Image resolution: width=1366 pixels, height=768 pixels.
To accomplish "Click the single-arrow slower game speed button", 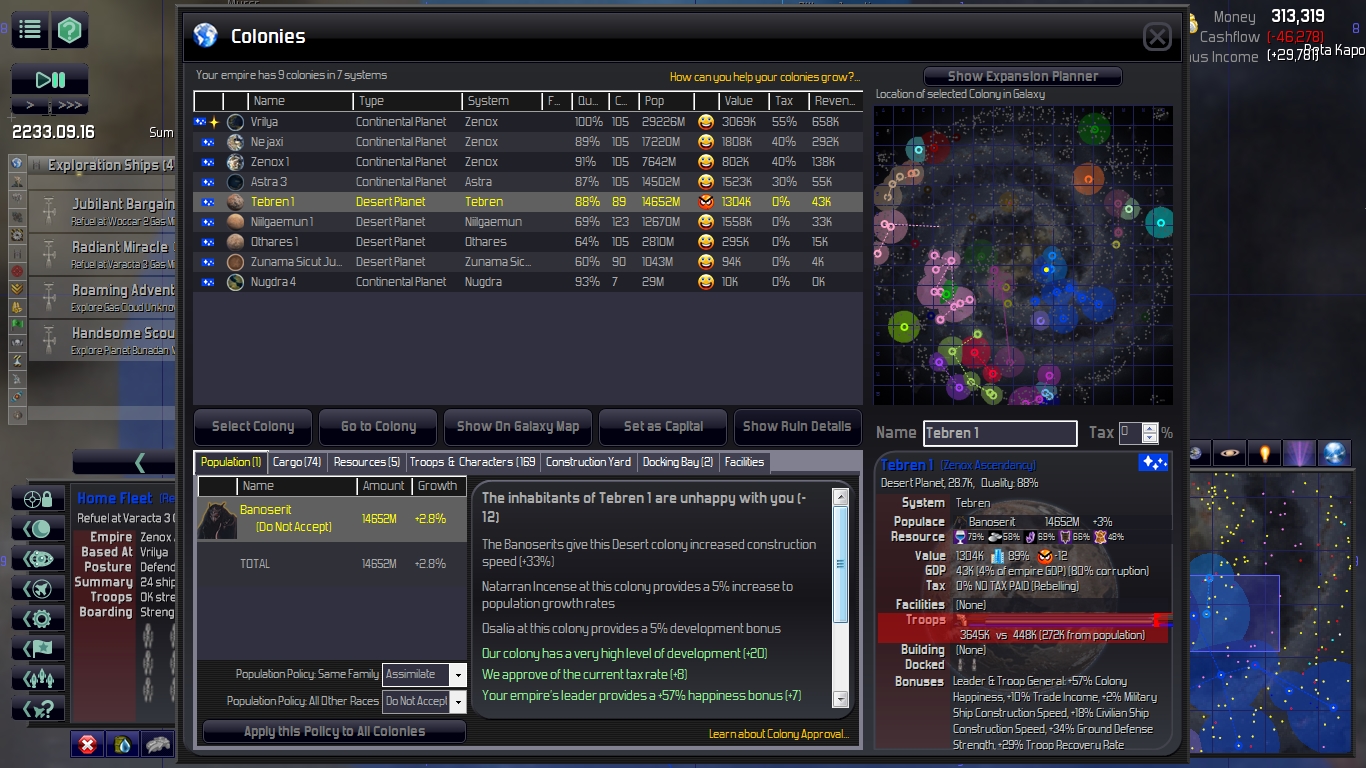I will point(31,105).
